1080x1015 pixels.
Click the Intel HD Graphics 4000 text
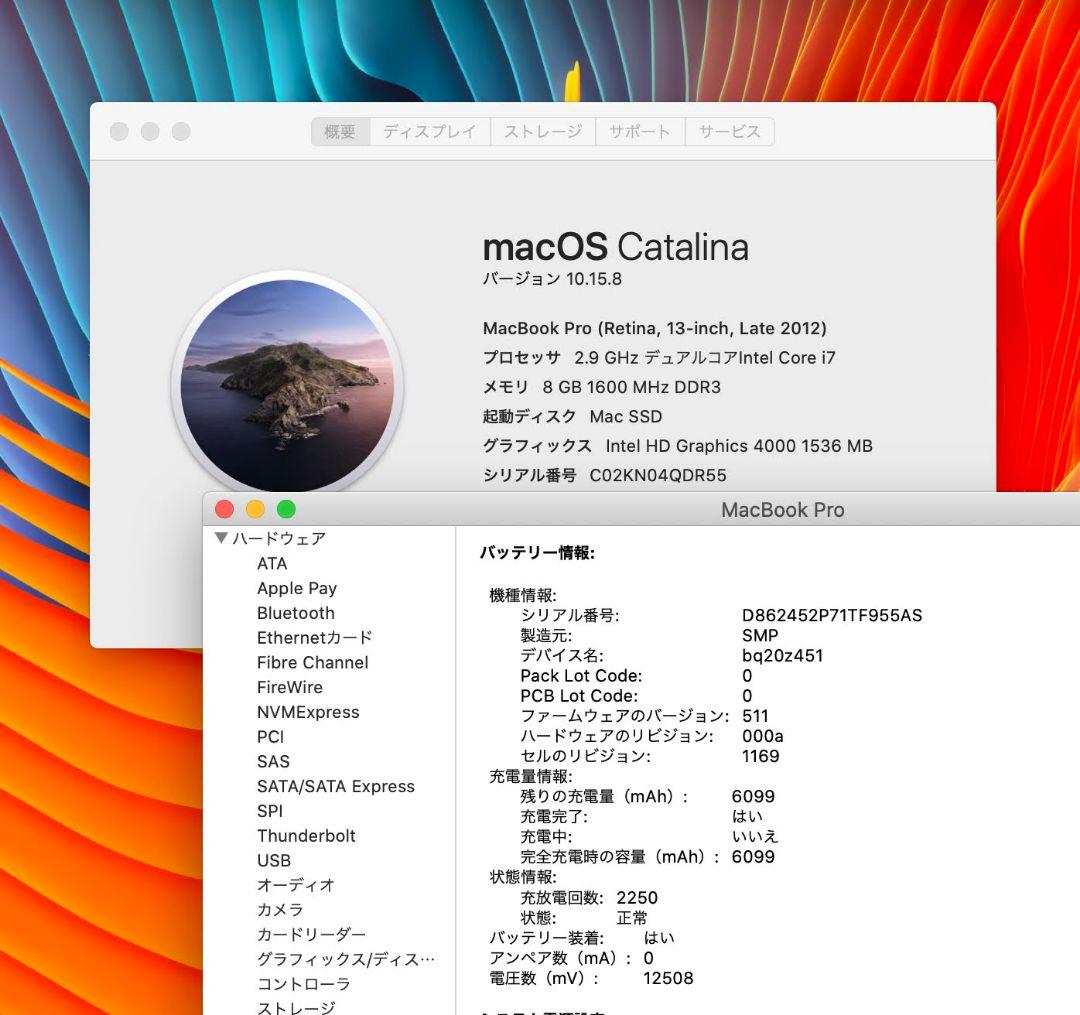[739, 446]
